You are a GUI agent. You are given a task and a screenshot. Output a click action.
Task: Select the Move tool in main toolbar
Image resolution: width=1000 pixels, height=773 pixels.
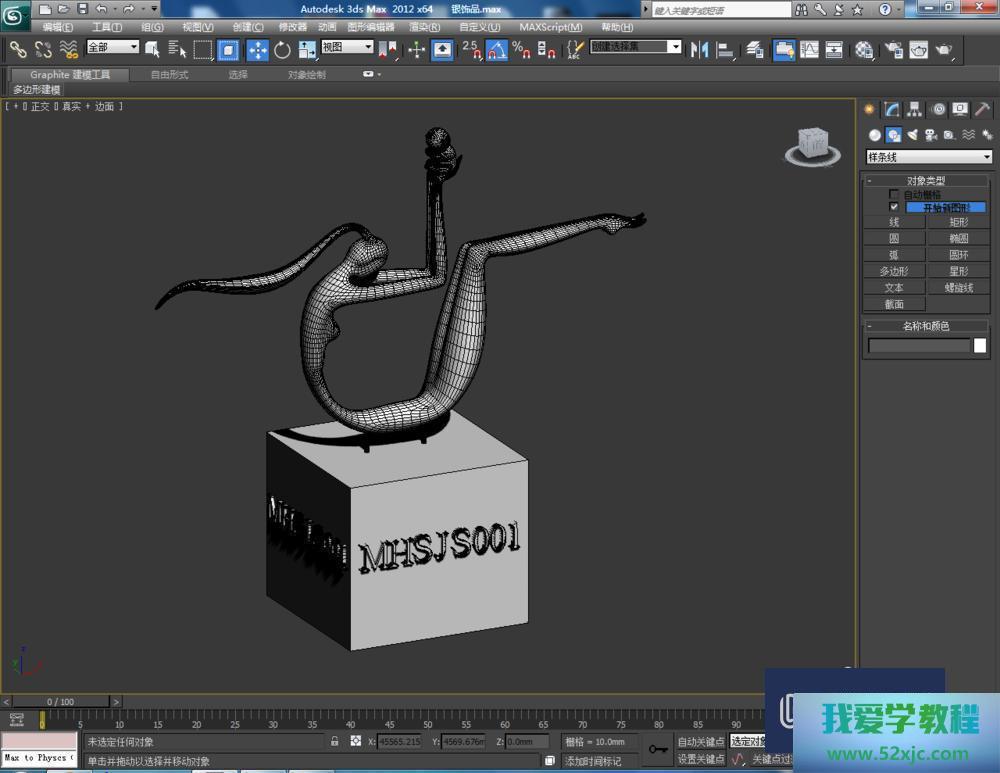point(257,50)
